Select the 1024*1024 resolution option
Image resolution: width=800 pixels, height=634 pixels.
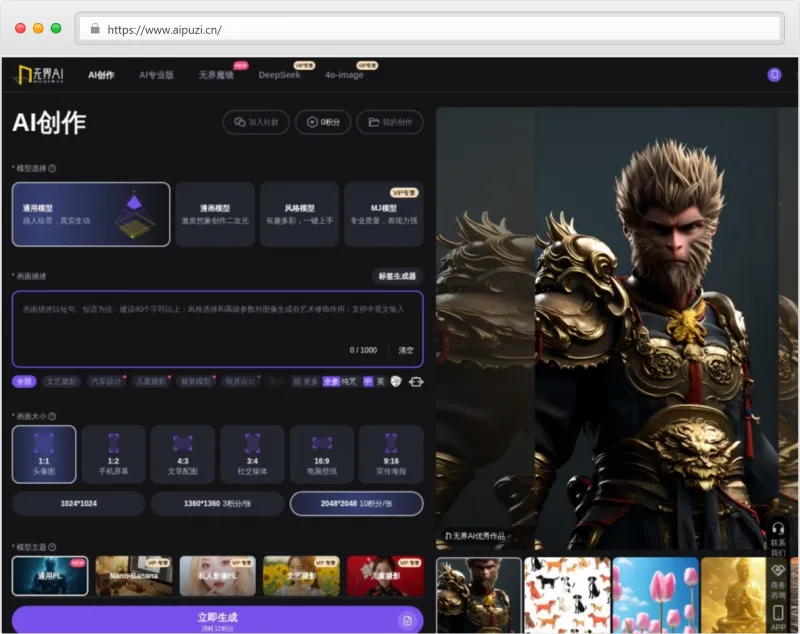[x=78, y=504]
